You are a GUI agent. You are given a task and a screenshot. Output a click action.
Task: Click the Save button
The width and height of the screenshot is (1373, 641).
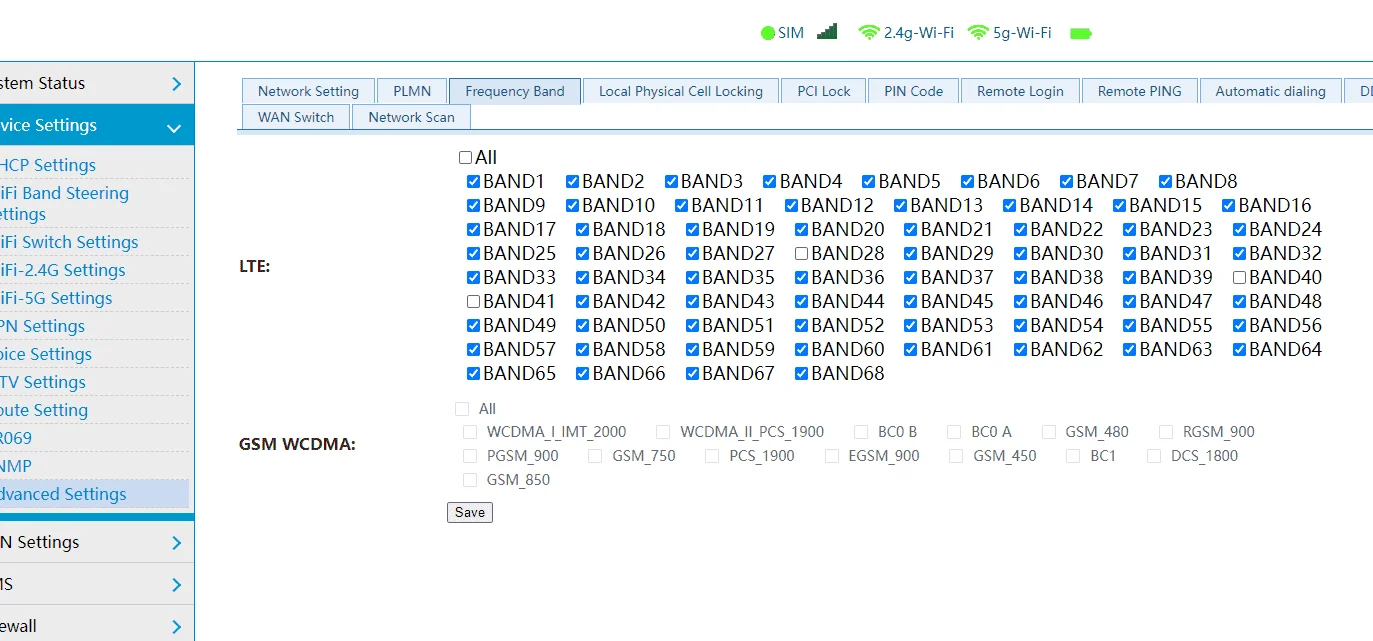(470, 513)
